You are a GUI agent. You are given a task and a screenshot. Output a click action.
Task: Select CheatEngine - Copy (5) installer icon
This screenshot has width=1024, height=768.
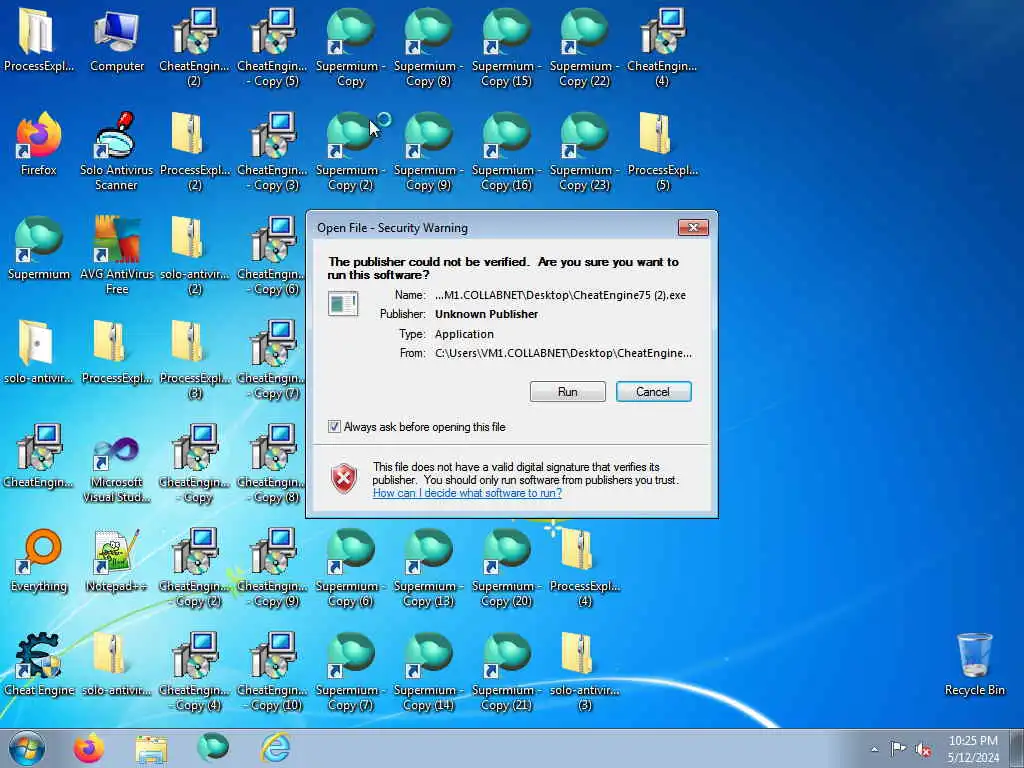pyautogui.click(x=272, y=47)
